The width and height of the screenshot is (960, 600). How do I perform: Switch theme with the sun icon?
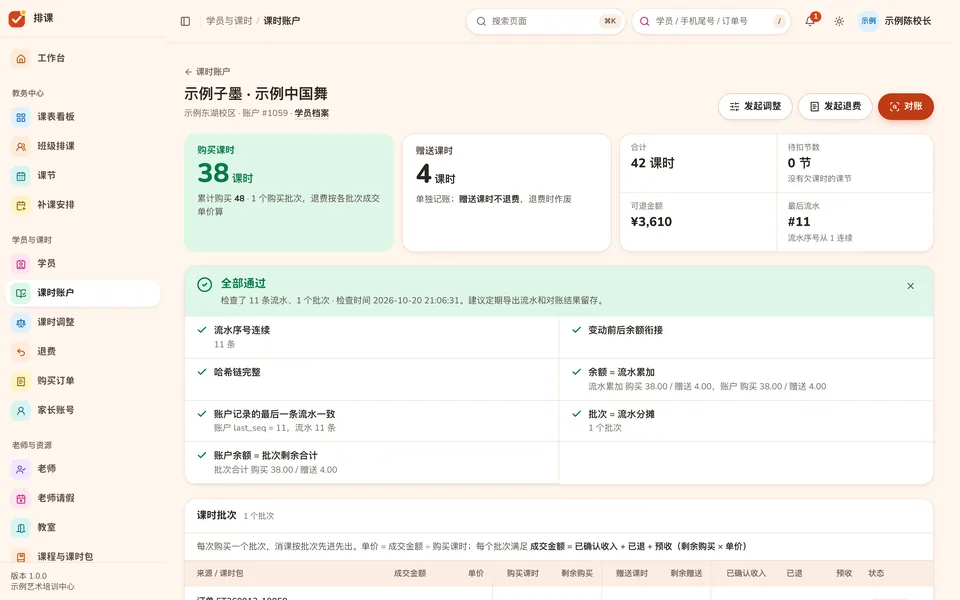pyautogui.click(x=839, y=21)
